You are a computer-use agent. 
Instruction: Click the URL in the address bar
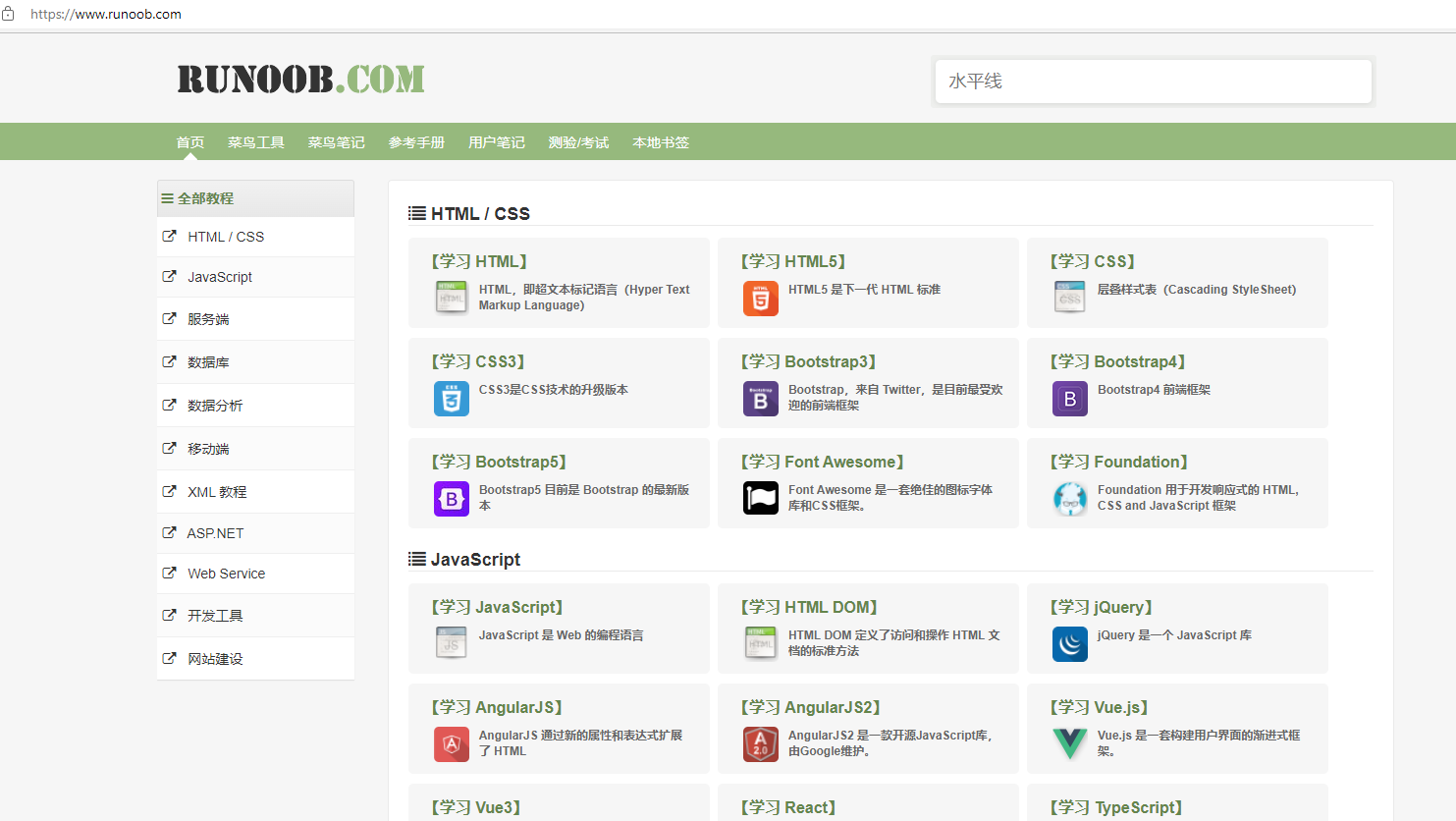[x=106, y=14]
